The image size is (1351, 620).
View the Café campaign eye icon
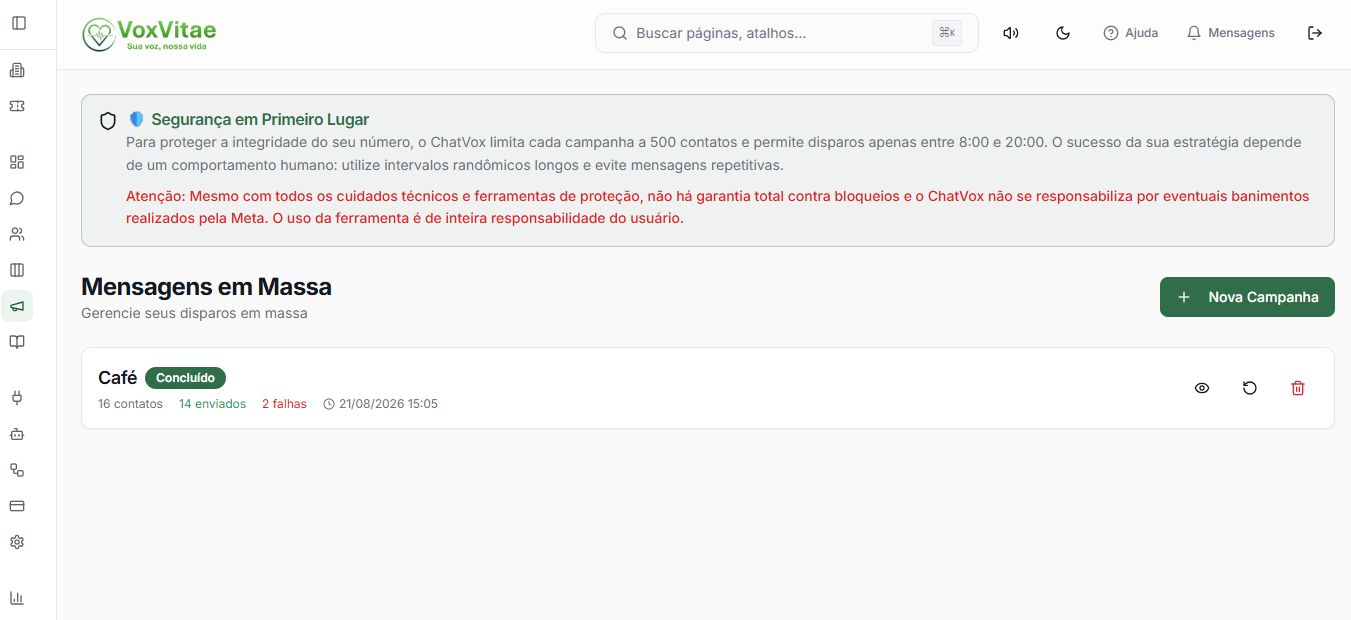point(1202,388)
